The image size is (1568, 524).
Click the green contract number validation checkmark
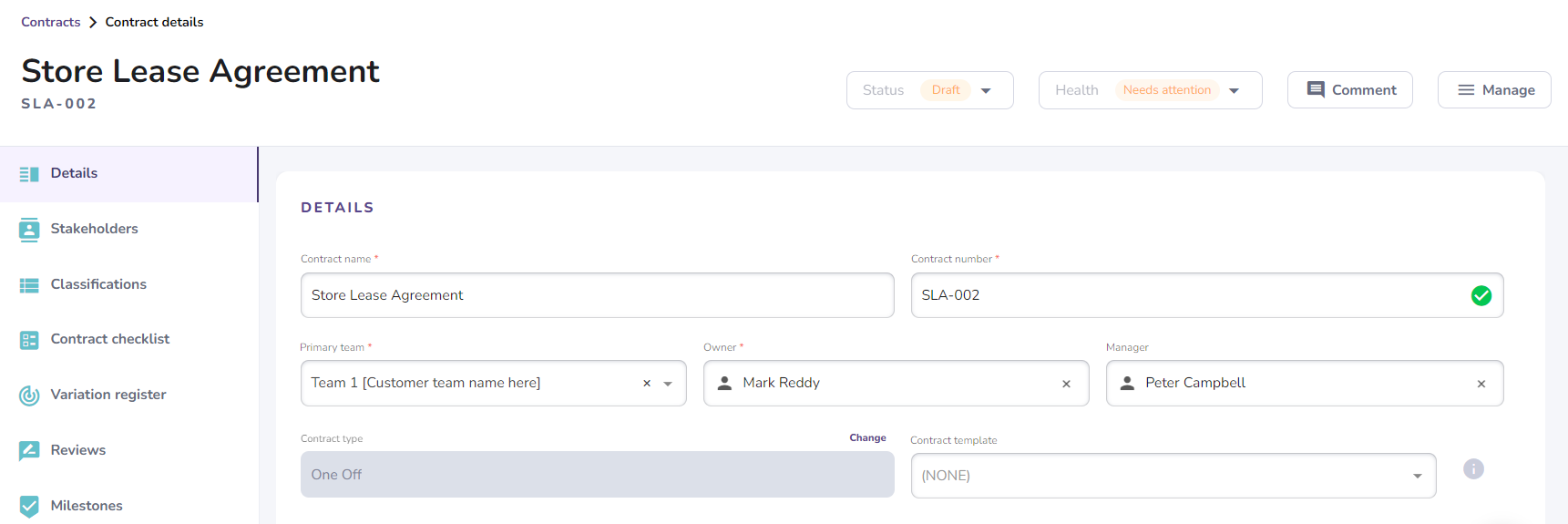(1481, 295)
